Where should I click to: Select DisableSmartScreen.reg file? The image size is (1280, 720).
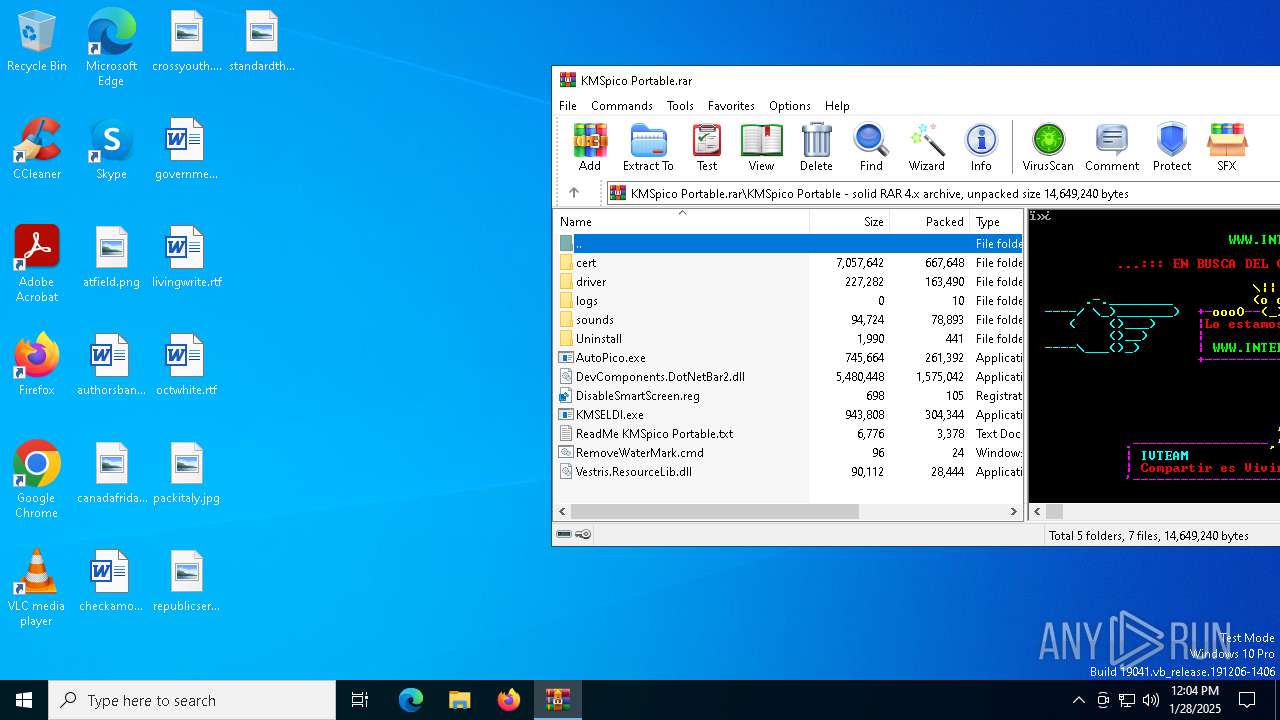coord(789,395)
